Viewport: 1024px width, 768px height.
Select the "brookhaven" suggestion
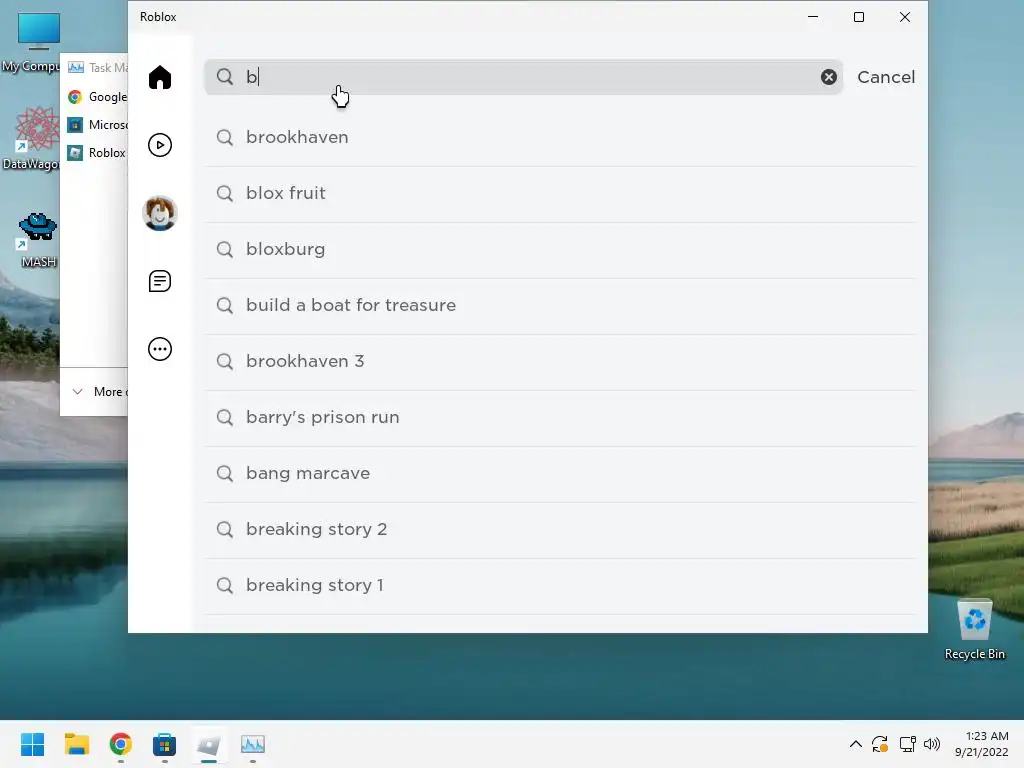560,137
